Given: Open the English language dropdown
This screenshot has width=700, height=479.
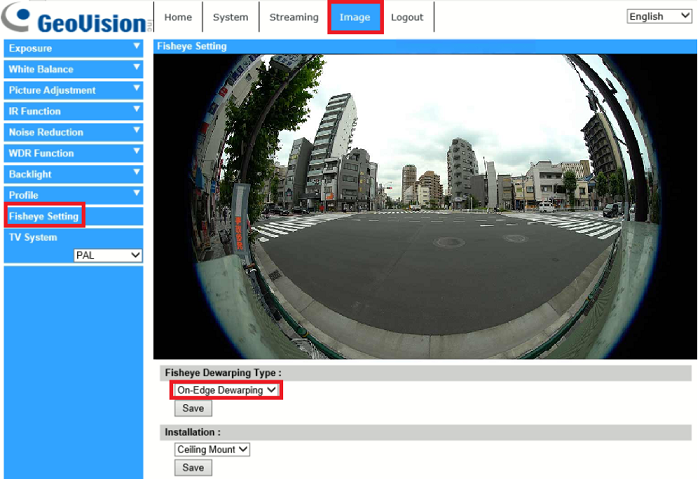Looking at the screenshot, I should tap(659, 17).
